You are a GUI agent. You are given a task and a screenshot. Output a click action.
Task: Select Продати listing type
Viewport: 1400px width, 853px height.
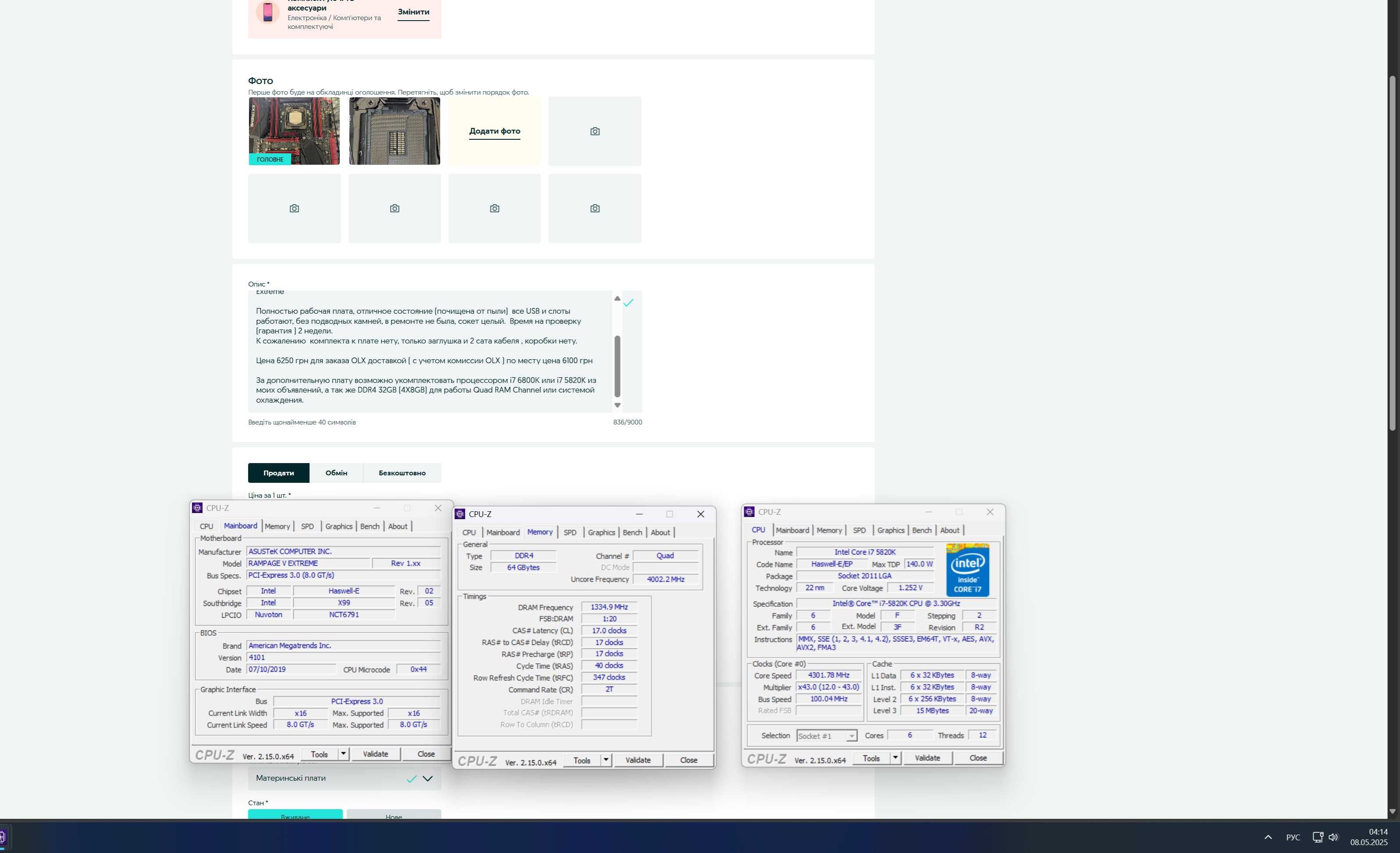(278, 472)
